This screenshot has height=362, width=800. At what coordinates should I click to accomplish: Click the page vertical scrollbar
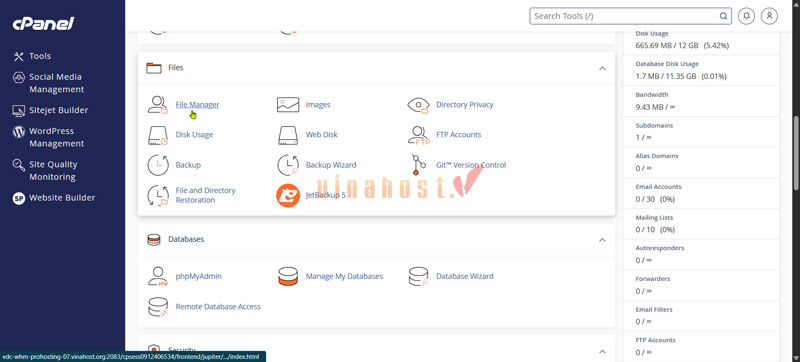(796, 153)
